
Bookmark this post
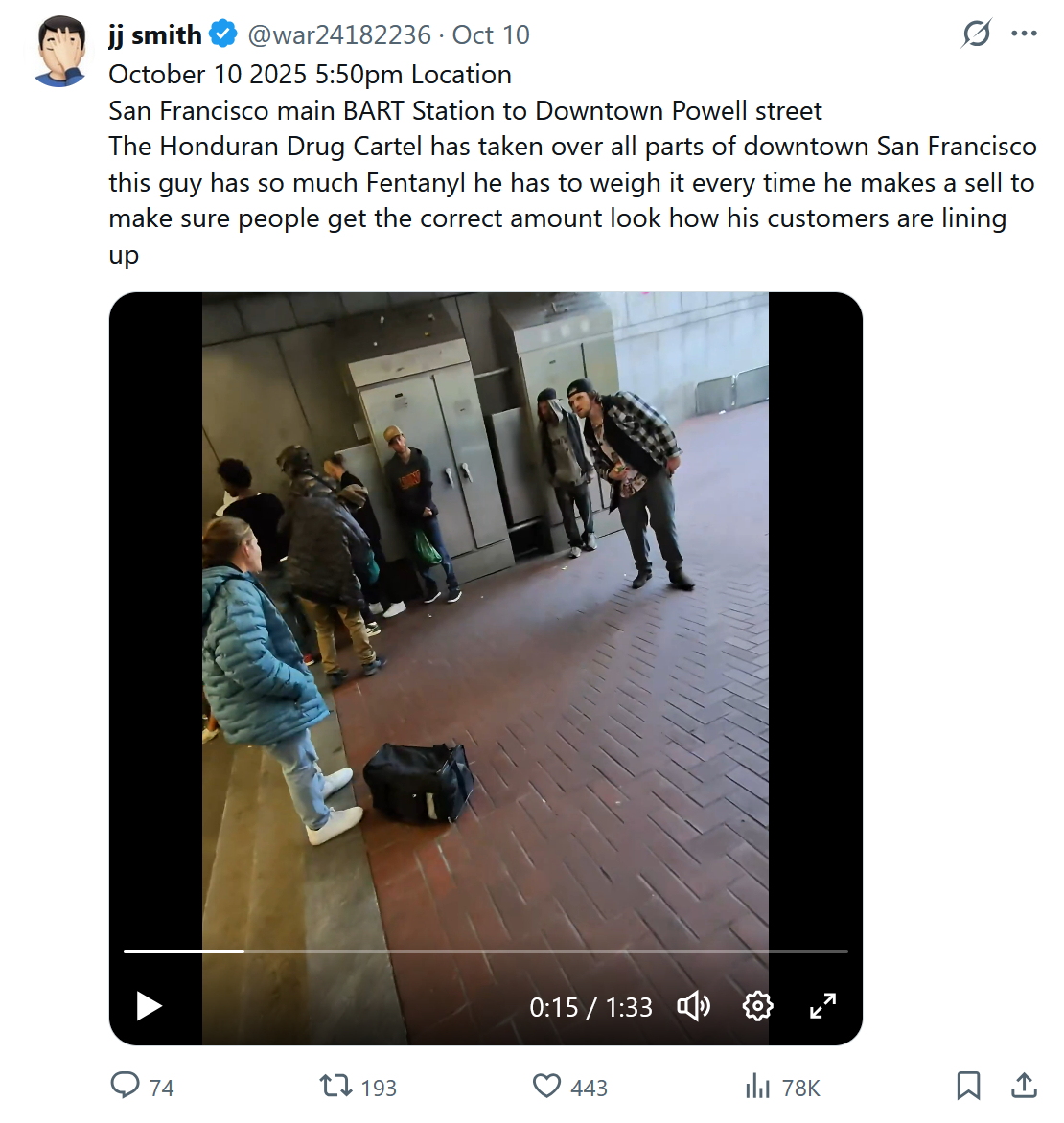[968, 1086]
